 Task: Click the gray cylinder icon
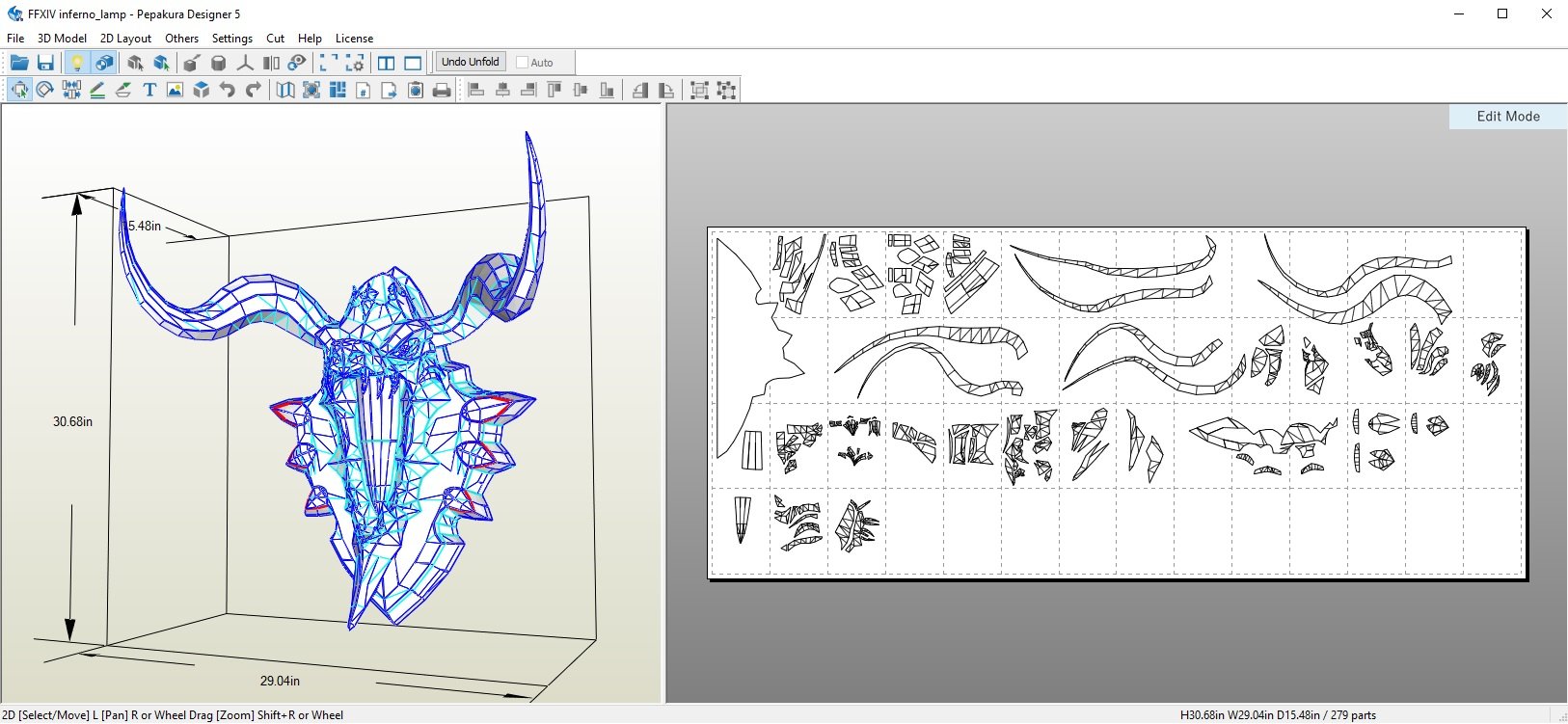click(219, 63)
